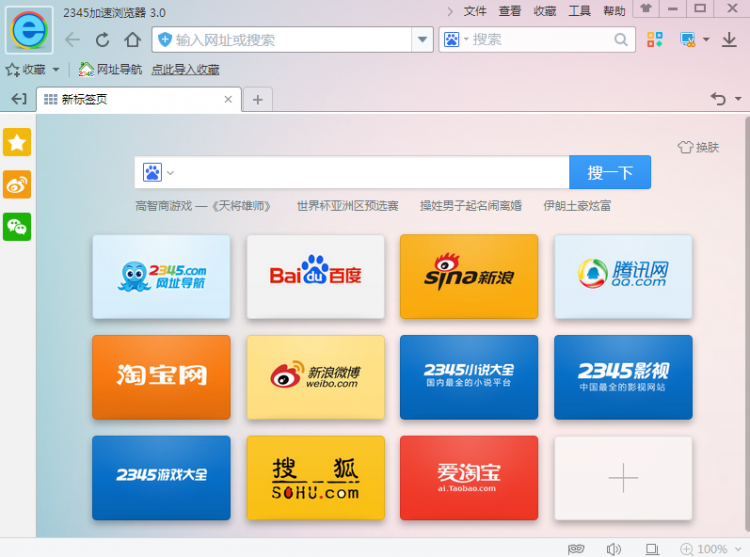This screenshot has width=750, height=557.
Task: Click the screenshot tool icon
Action: (x=688, y=40)
